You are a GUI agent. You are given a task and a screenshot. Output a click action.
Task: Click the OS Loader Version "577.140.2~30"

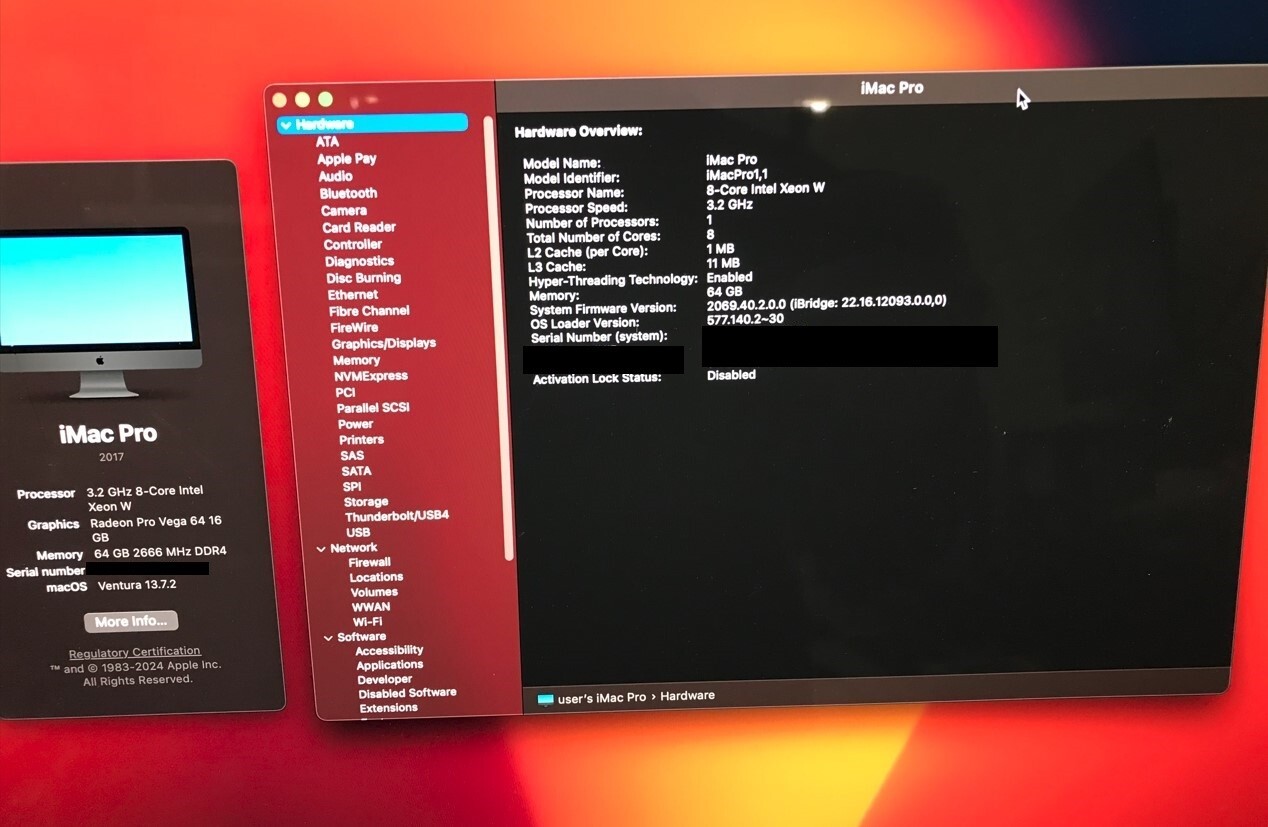click(x=745, y=318)
